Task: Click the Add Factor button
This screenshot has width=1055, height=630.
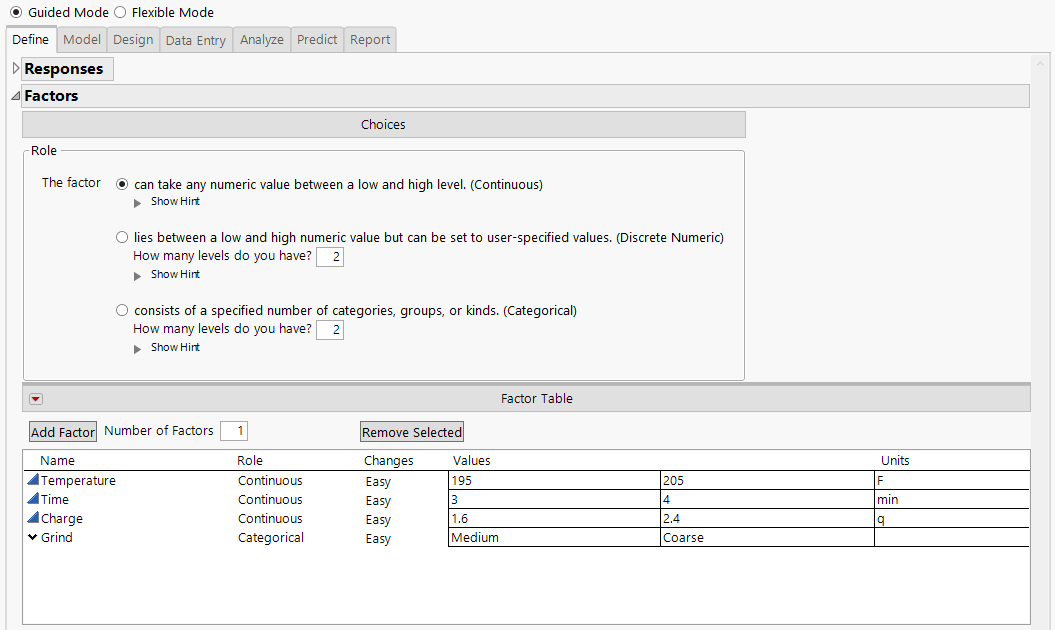Action: coord(62,431)
